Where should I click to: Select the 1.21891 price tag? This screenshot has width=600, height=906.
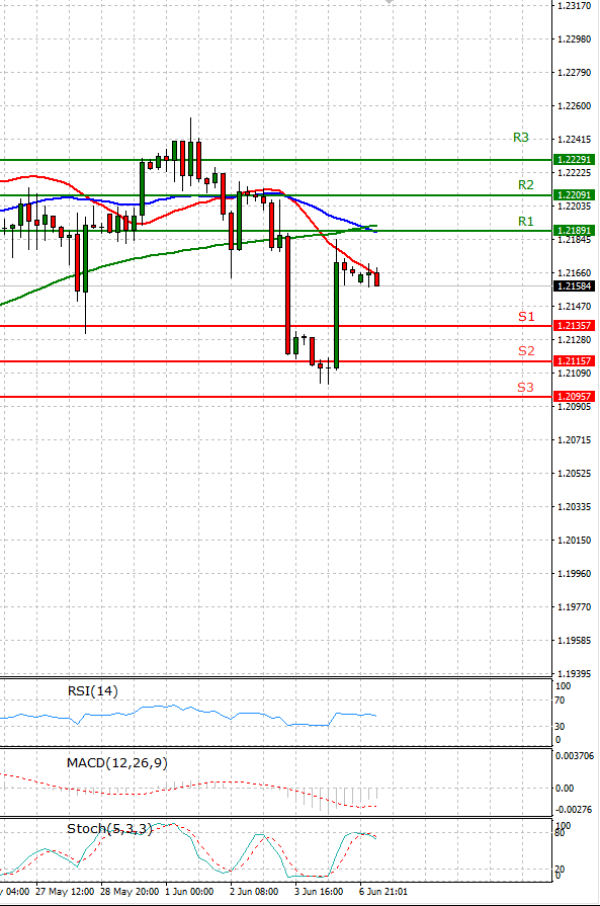pos(573,231)
